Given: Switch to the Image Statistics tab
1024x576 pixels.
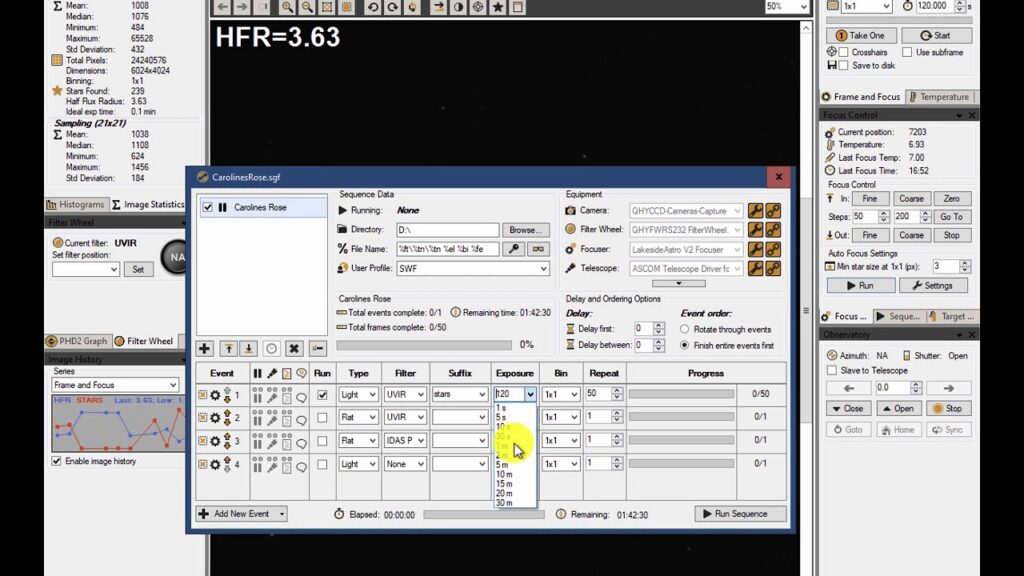Looking at the screenshot, I should [x=148, y=204].
